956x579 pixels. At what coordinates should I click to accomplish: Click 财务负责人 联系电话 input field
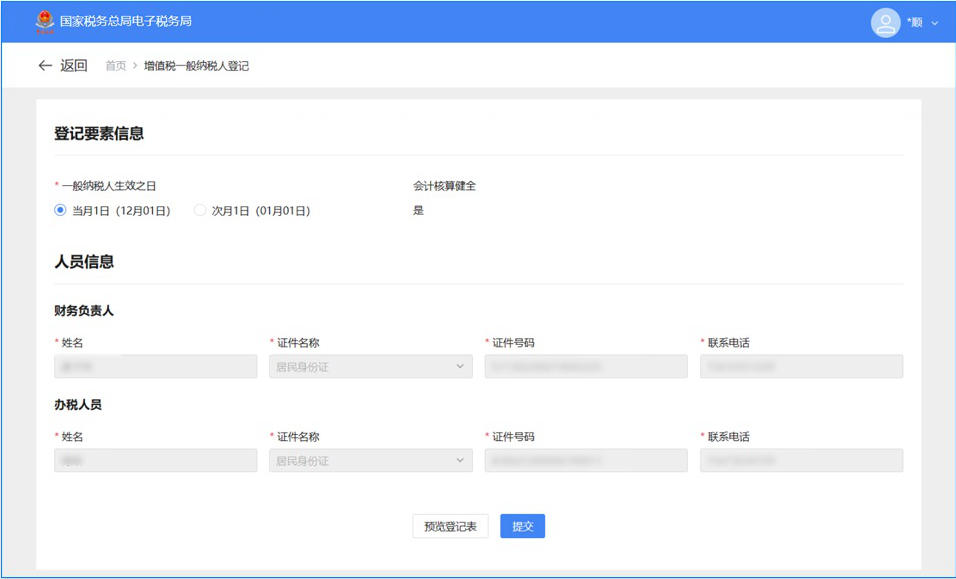(801, 367)
